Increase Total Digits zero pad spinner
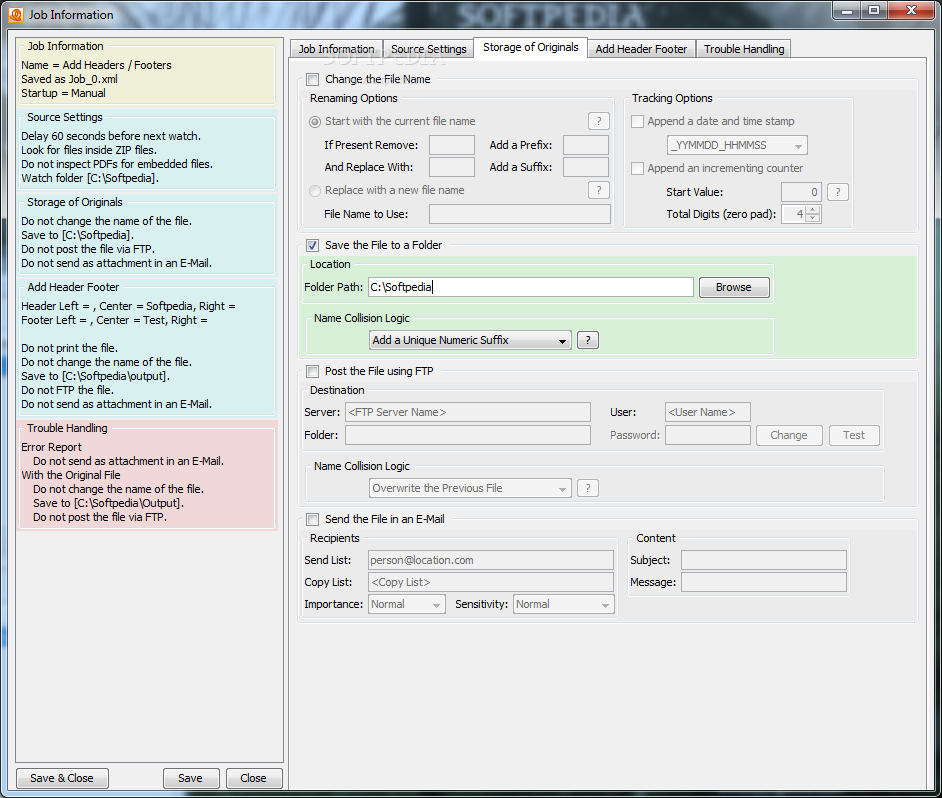This screenshot has height=798, width=942. coord(812,209)
